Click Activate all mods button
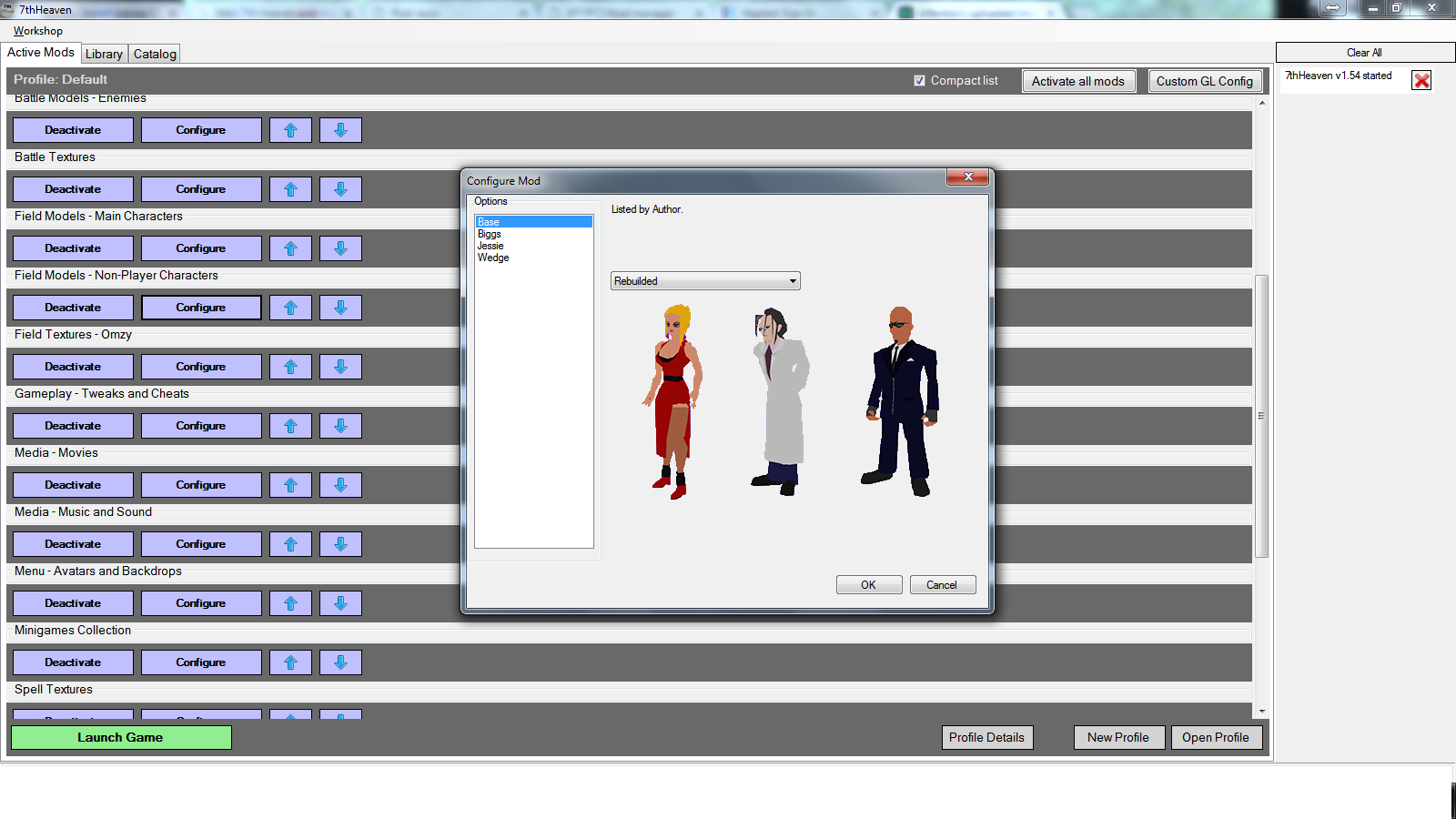Screen dimensions: 1456x819 [x=1078, y=81]
